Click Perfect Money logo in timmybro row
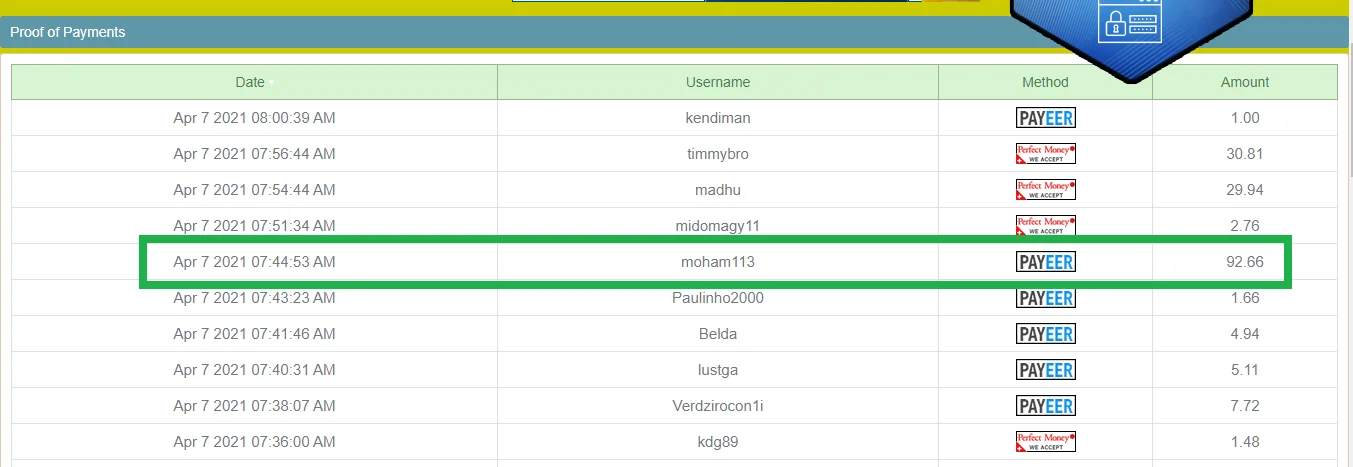Image resolution: width=1353 pixels, height=467 pixels. click(1045, 154)
